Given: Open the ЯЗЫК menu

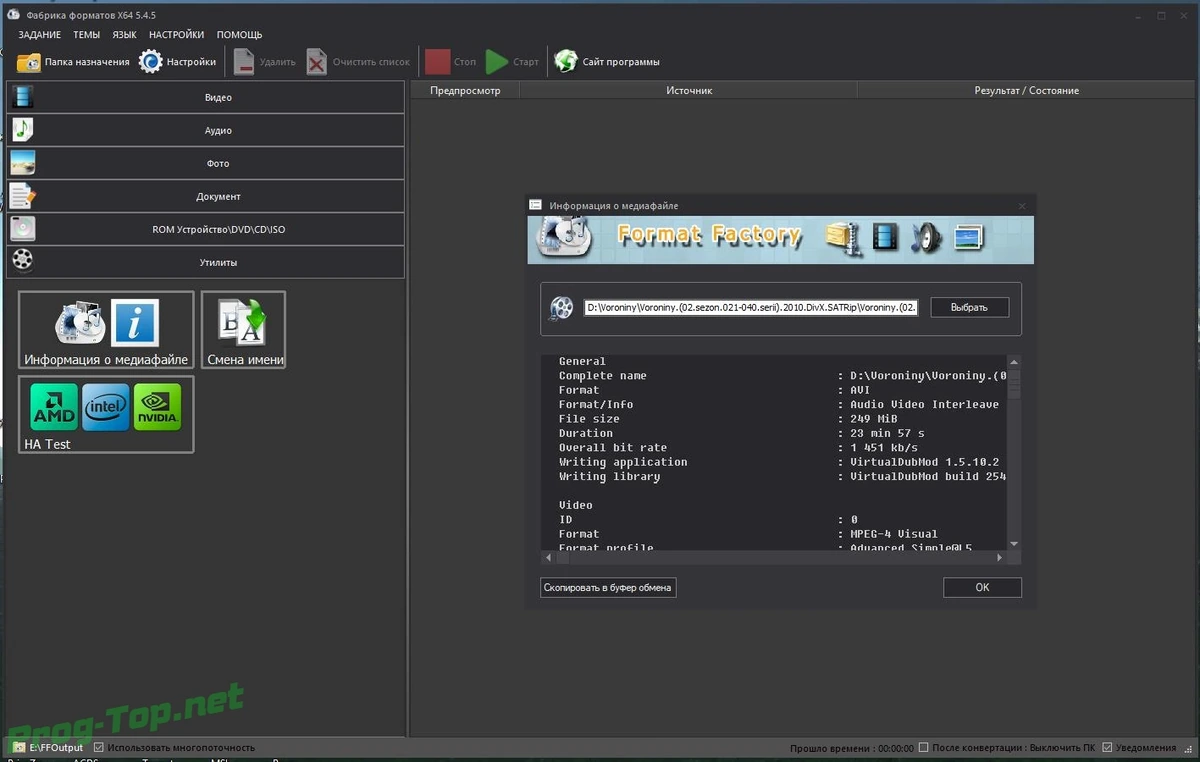Looking at the screenshot, I should pyautogui.click(x=124, y=34).
